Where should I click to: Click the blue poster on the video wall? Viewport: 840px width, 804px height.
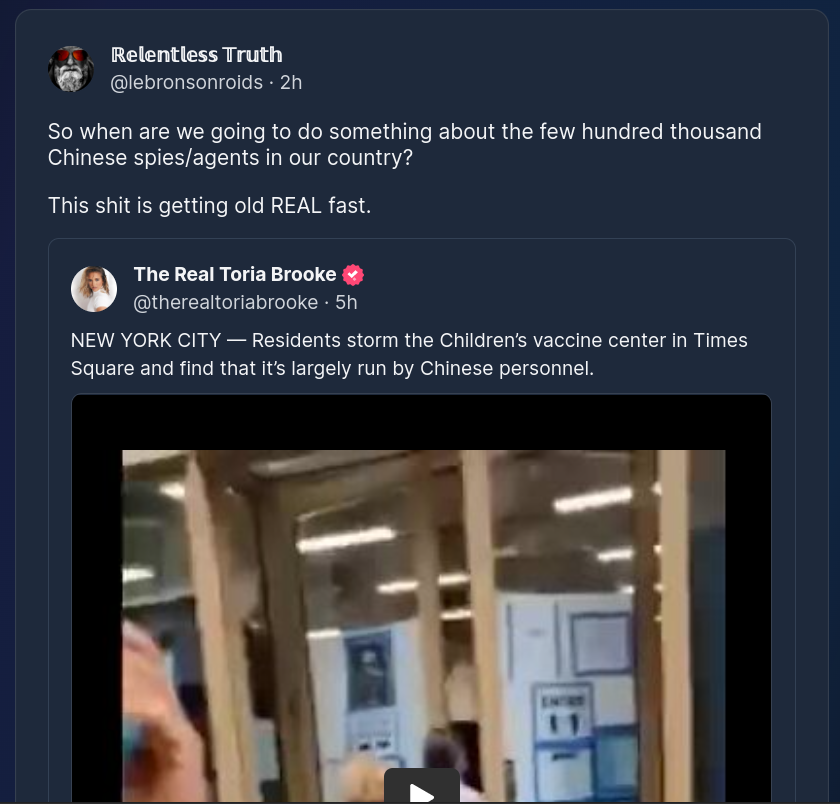[x=369, y=668]
